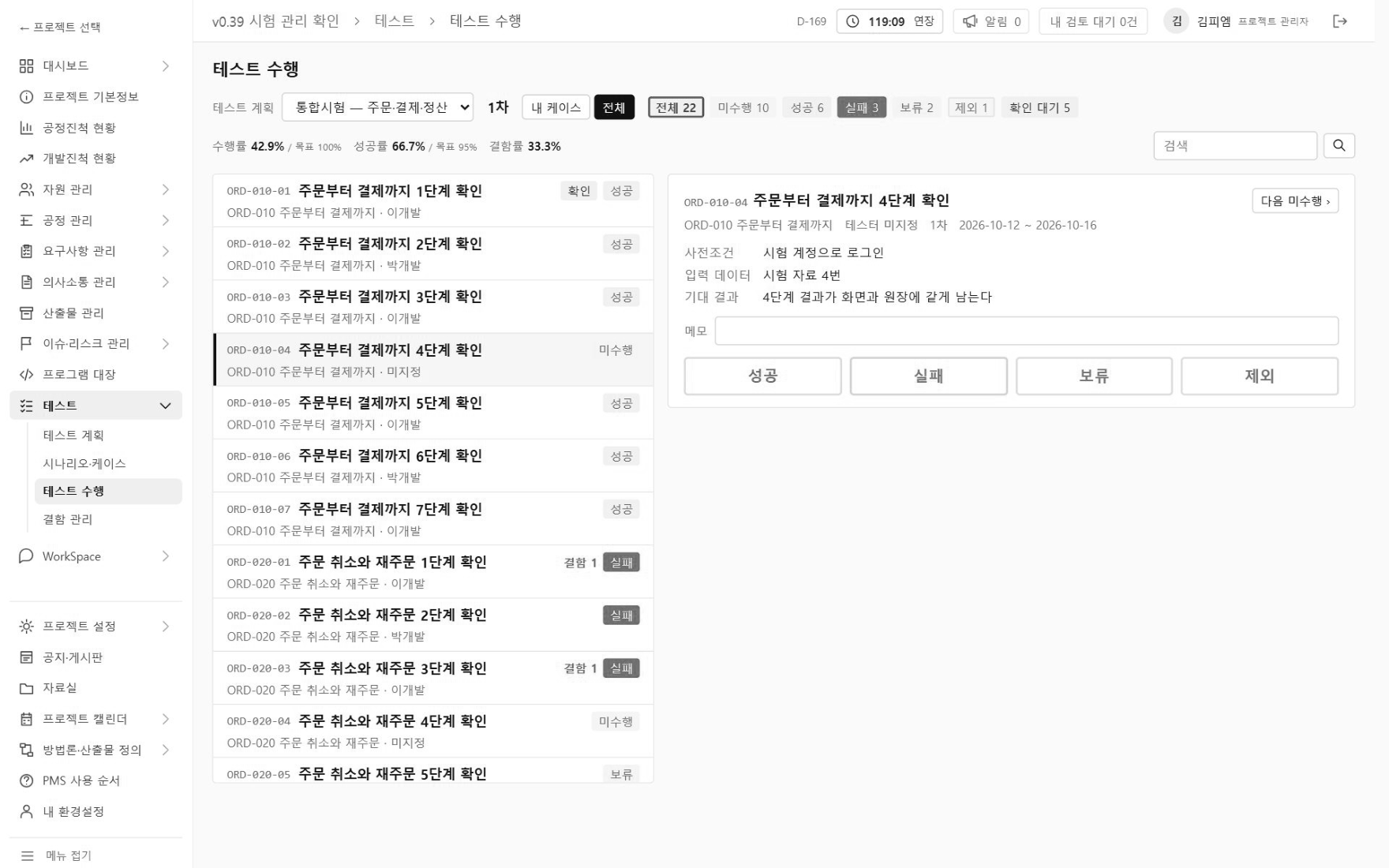1389x868 pixels.
Task: Click the 검색 text field
Action: (1235, 146)
